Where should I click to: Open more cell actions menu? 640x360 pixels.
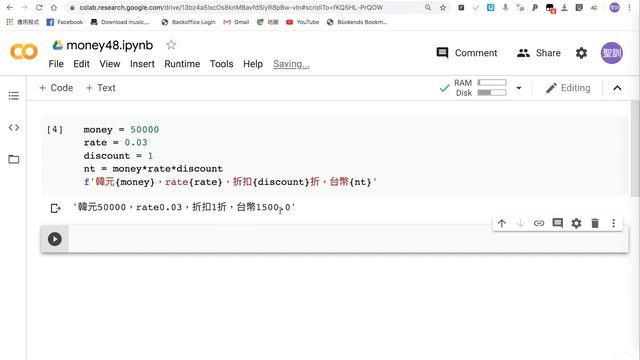(613, 223)
